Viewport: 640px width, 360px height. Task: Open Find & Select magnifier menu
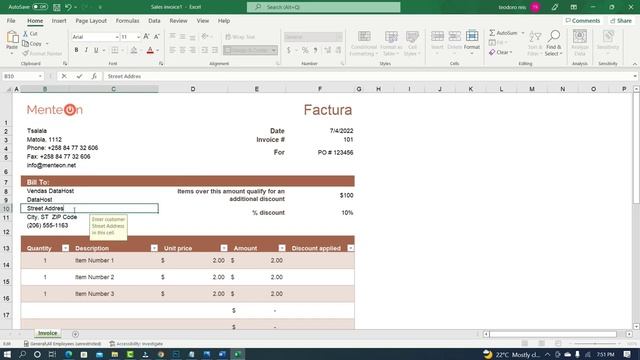tap(553, 43)
